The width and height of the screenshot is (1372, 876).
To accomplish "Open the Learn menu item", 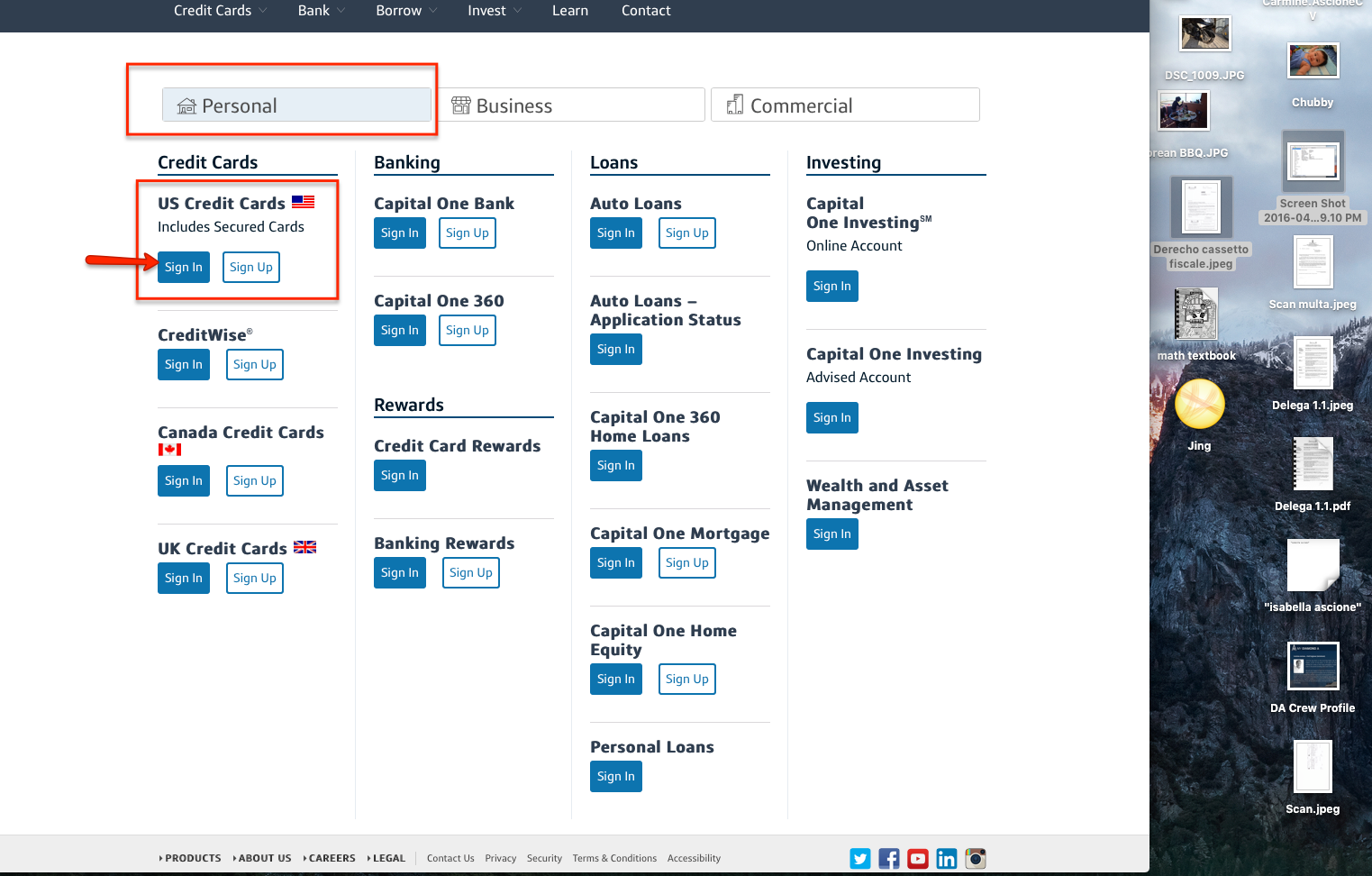I will pos(570,11).
